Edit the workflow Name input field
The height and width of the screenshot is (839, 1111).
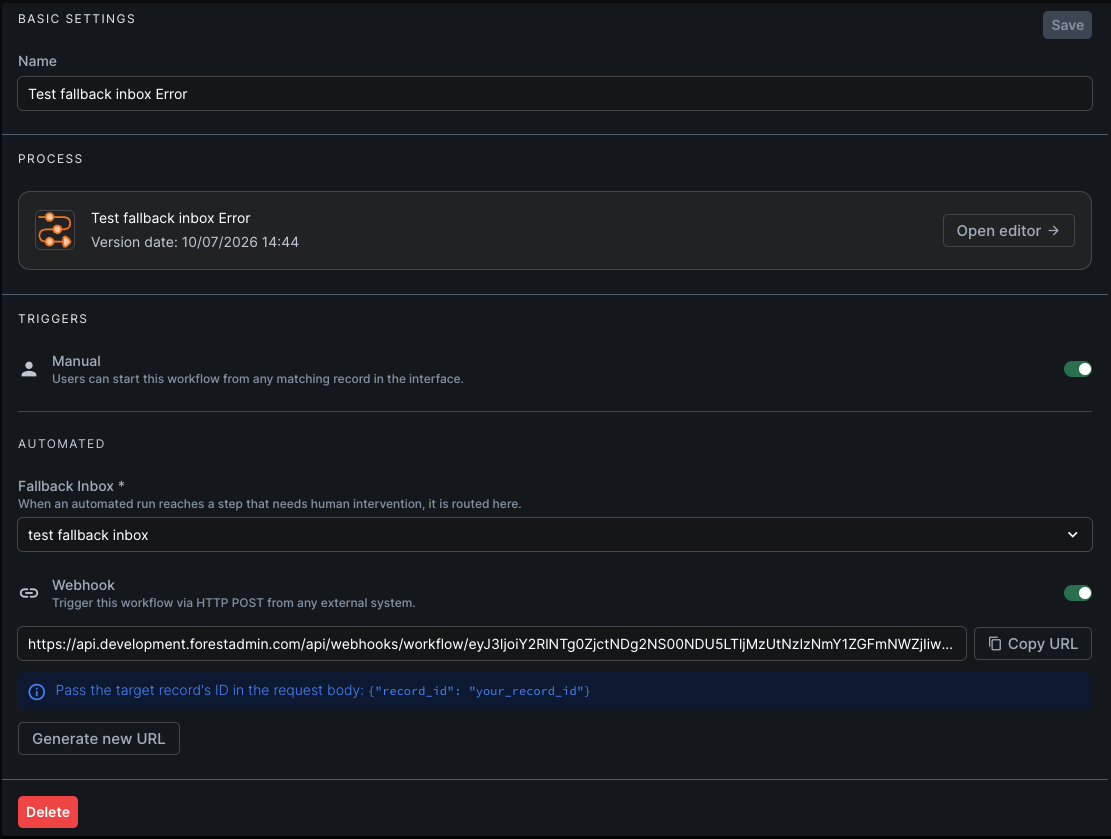click(555, 94)
